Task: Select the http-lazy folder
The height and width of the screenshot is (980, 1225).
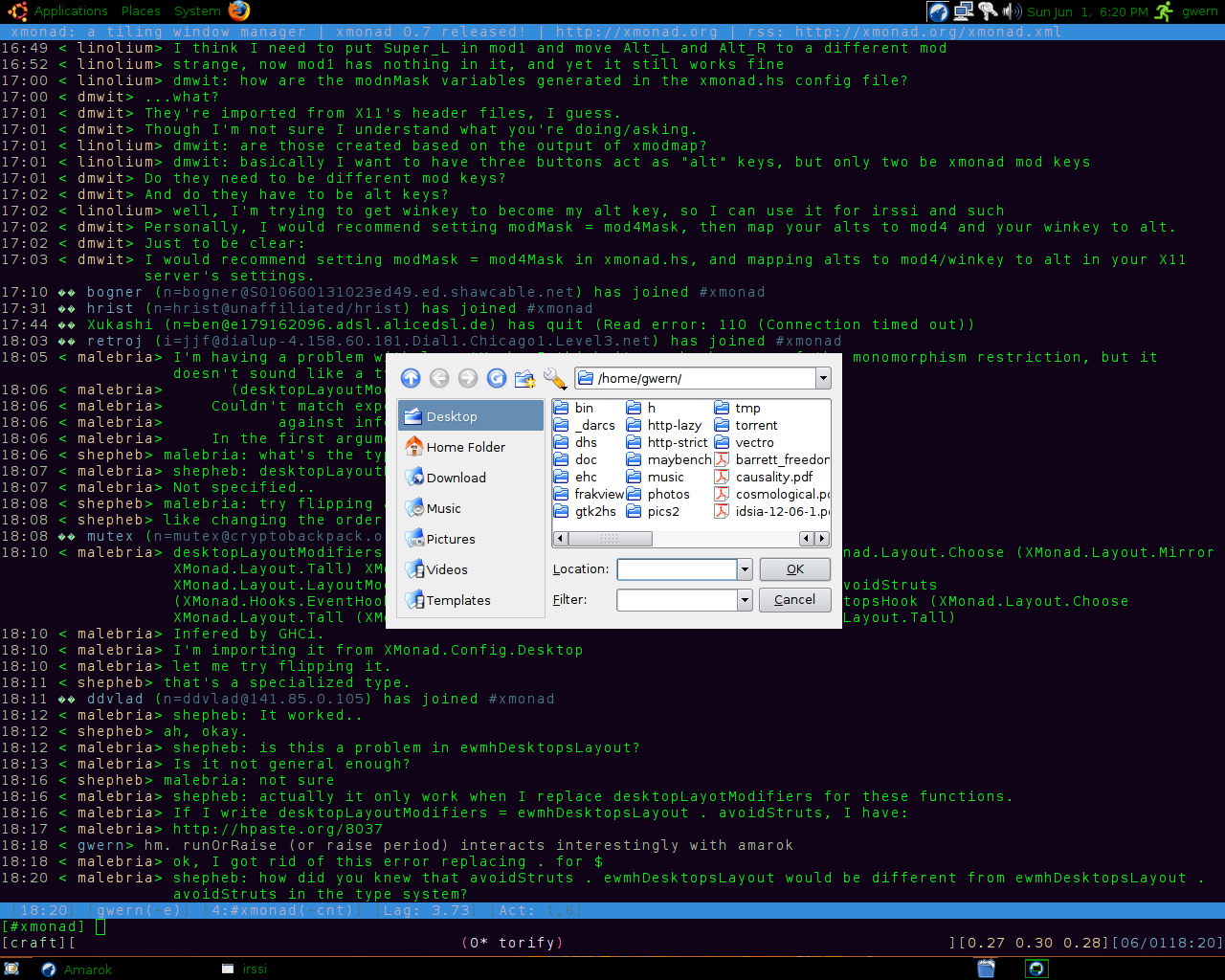Action: 664,425
